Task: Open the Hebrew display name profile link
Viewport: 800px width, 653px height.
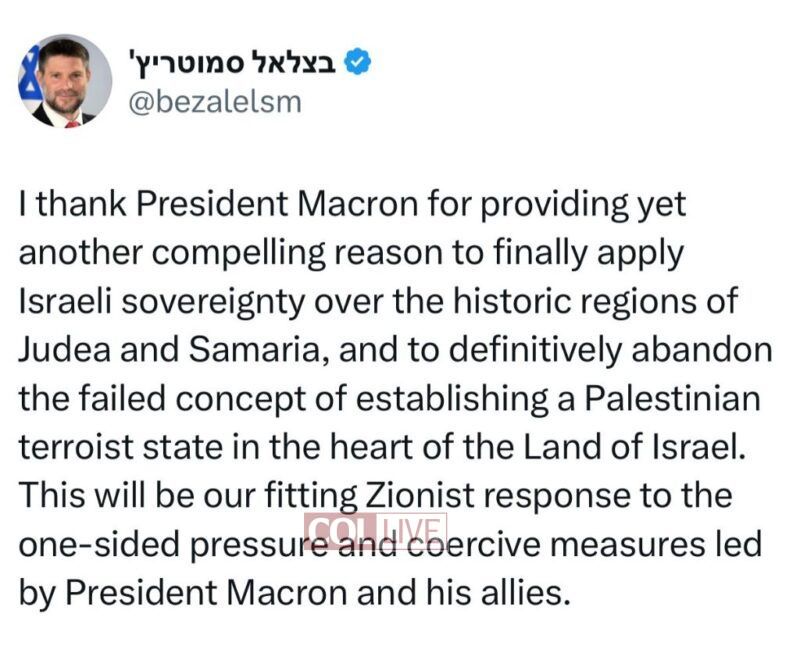Action: [234, 65]
